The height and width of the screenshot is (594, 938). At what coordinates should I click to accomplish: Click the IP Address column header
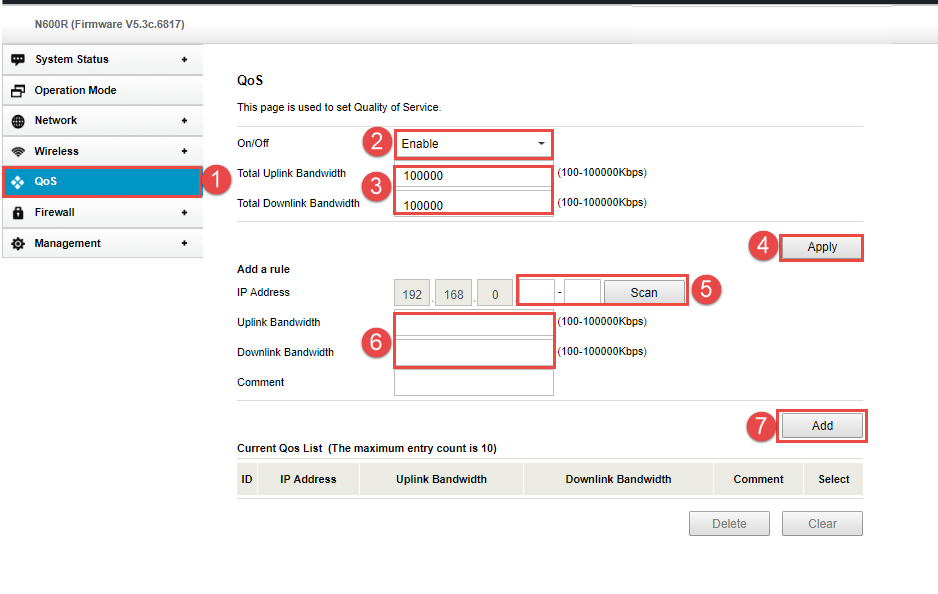click(x=308, y=479)
